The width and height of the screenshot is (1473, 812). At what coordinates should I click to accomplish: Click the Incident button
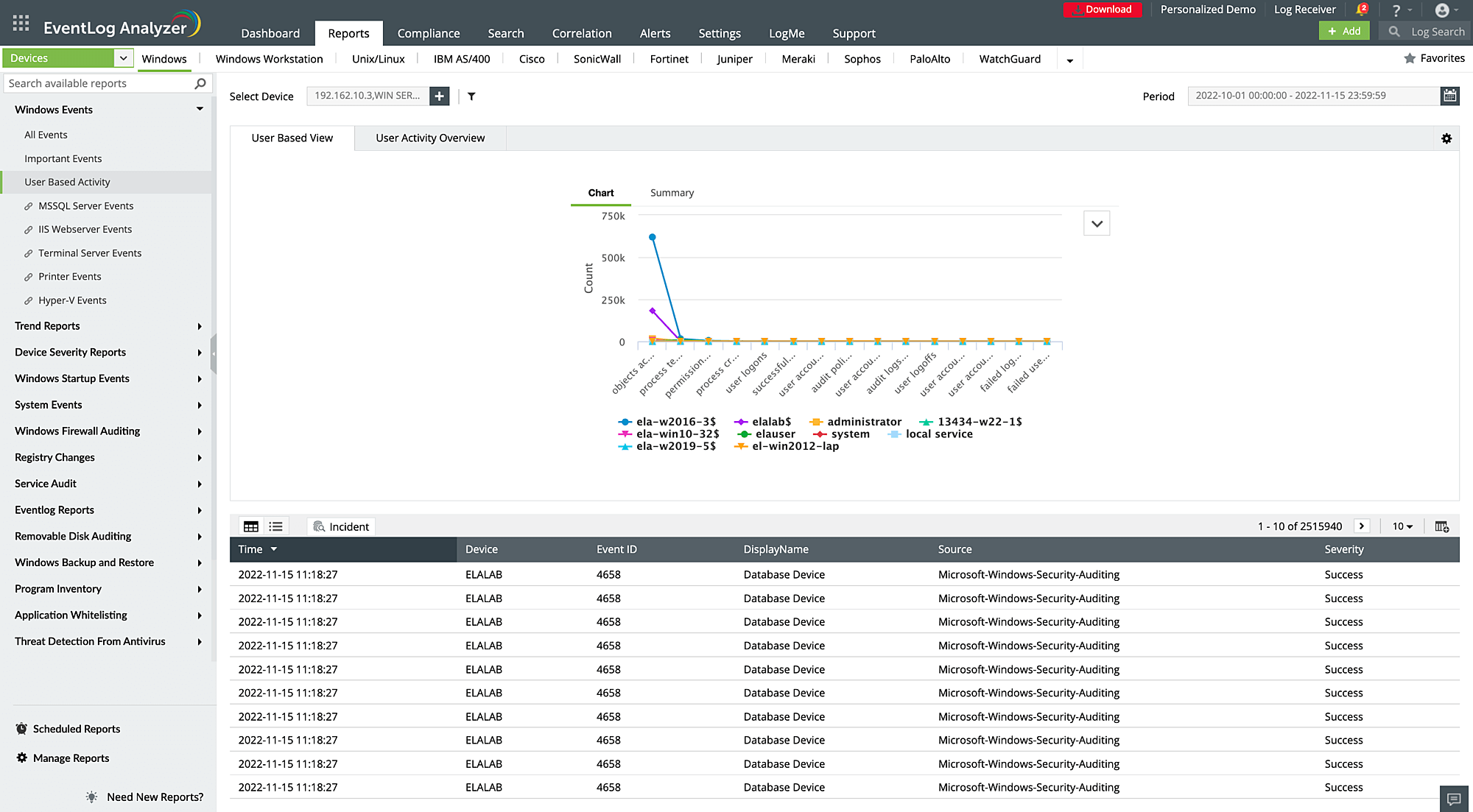341,526
